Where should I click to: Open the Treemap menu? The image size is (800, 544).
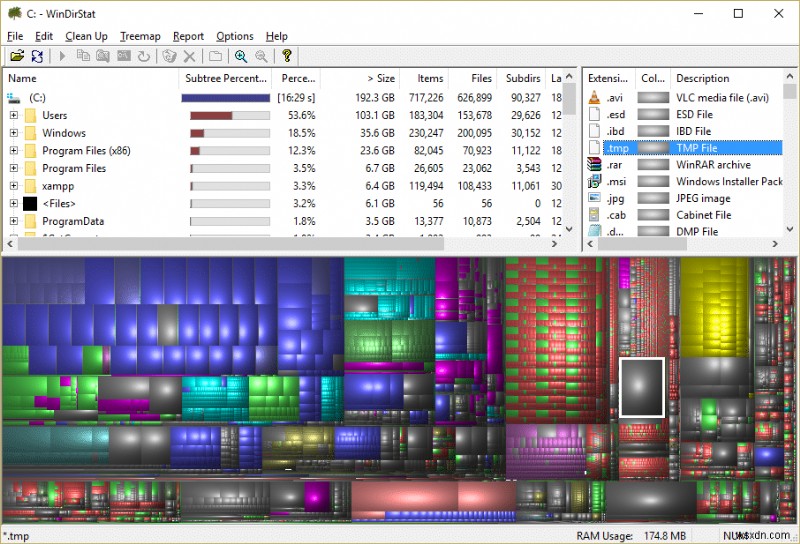point(140,36)
